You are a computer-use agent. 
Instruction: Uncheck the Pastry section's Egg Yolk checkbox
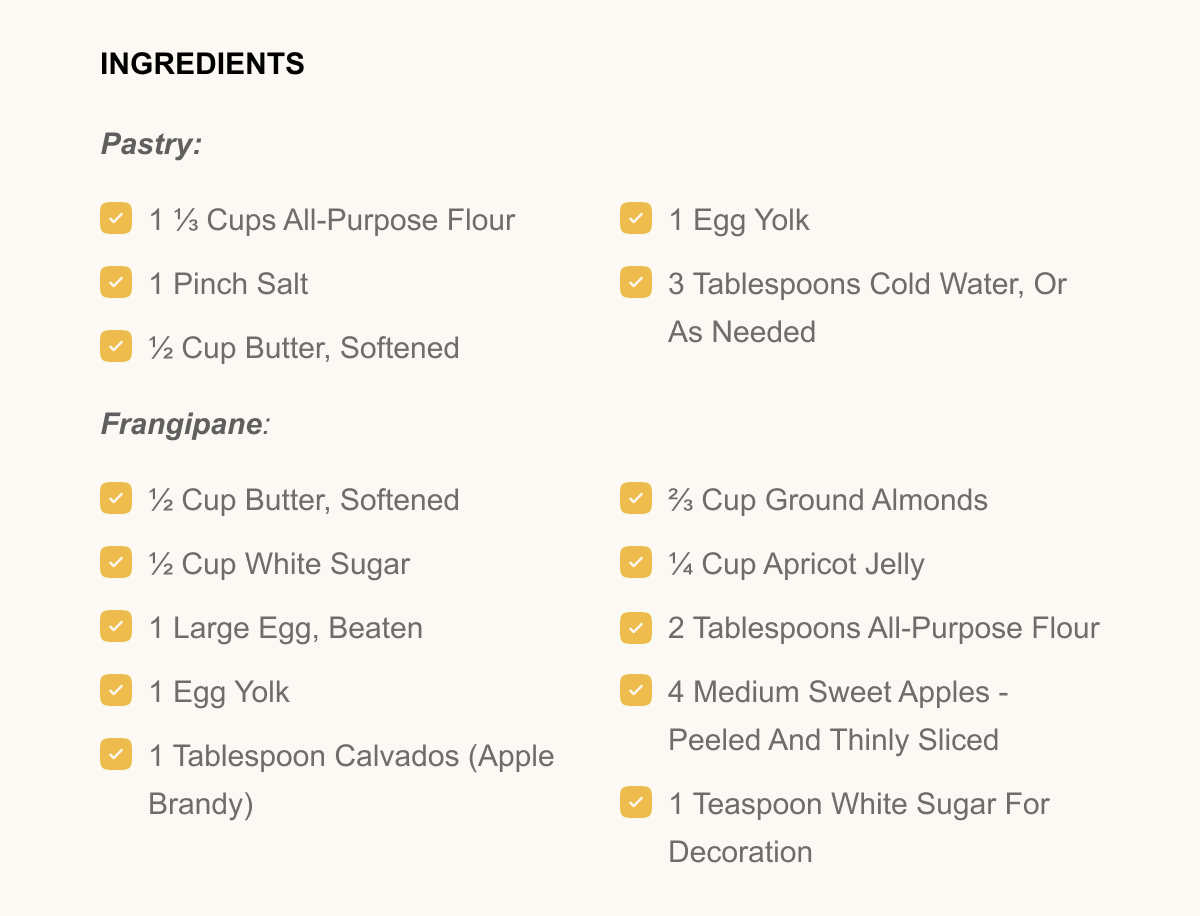click(x=636, y=219)
